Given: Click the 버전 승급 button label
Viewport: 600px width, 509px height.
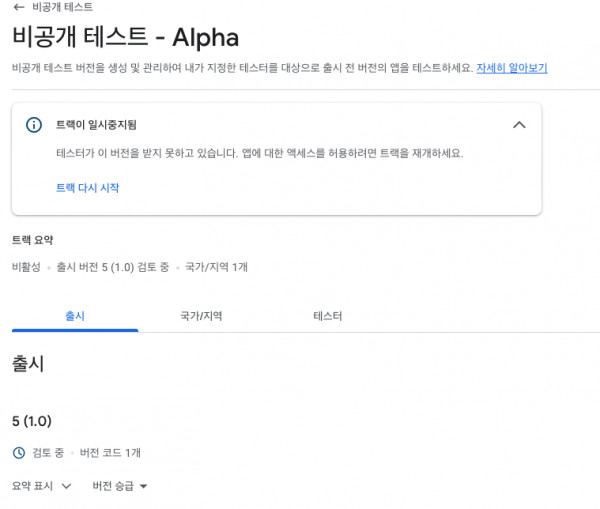Looking at the screenshot, I should coord(113,486).
